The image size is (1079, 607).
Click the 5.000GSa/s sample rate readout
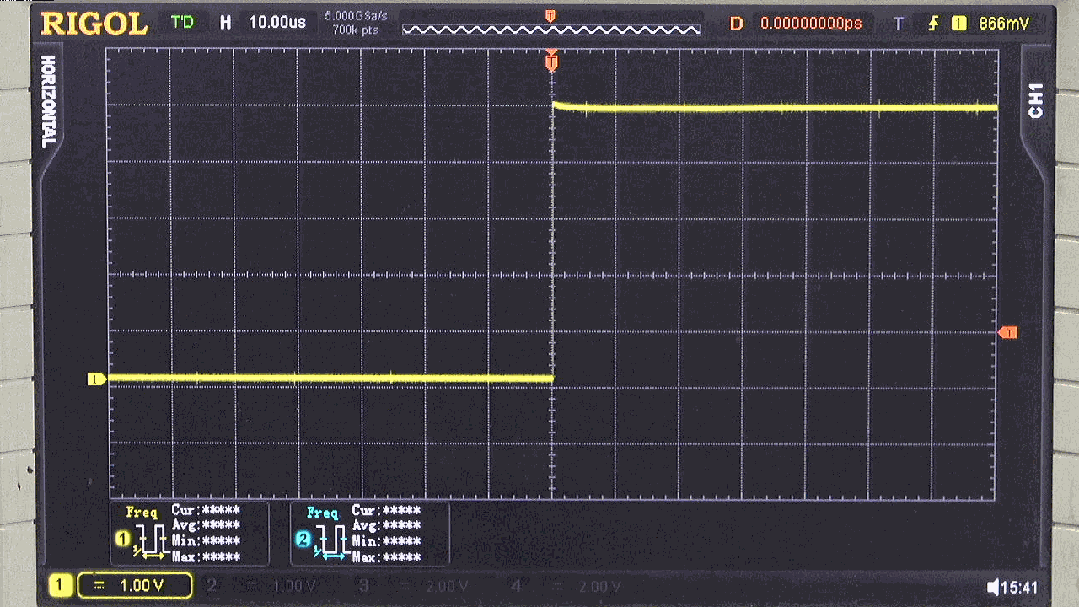(x=356, y=16)
